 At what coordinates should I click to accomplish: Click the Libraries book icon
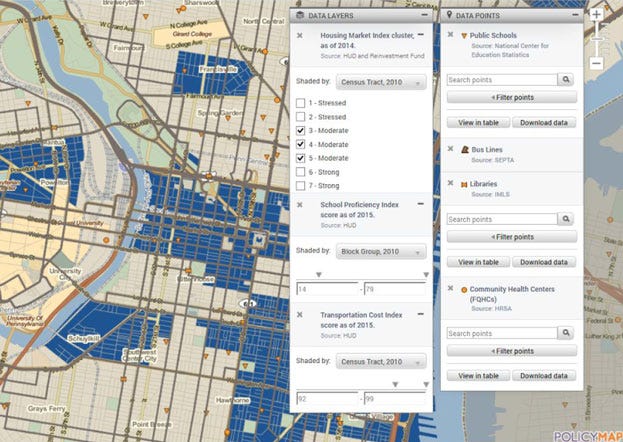pos(464,185)
